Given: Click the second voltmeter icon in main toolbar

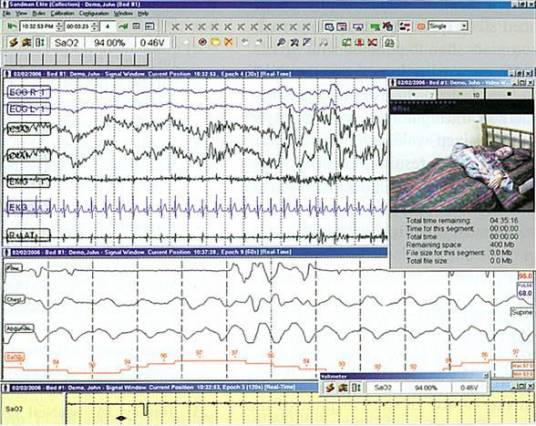Looking at the screenshot, I should tap(26, 43).
